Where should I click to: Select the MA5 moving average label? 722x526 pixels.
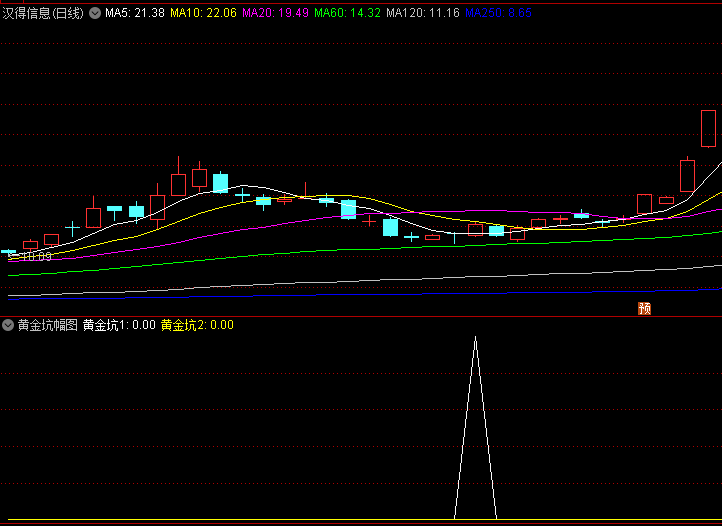(x=134, y=13)
